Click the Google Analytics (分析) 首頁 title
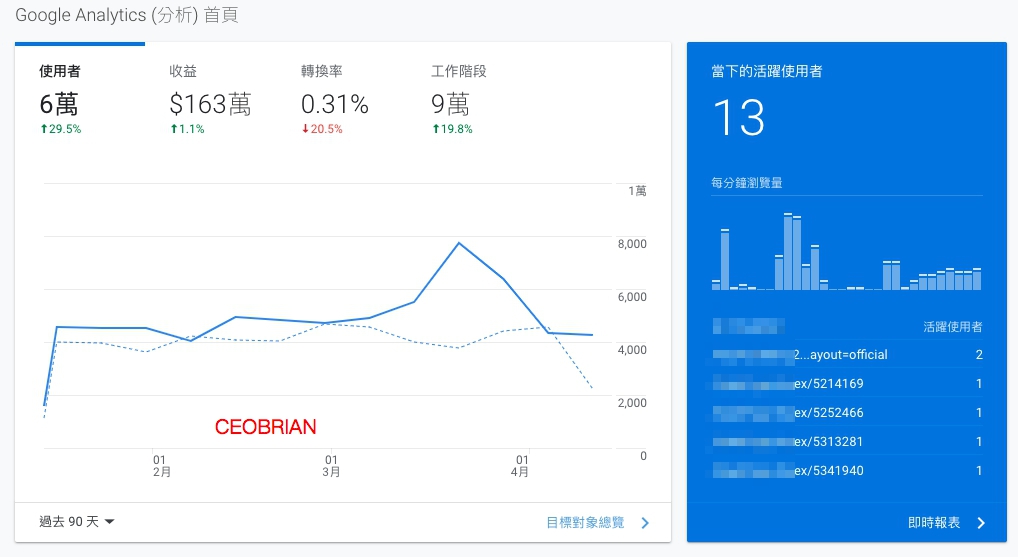1018x557 pixels. click(127, 15)
